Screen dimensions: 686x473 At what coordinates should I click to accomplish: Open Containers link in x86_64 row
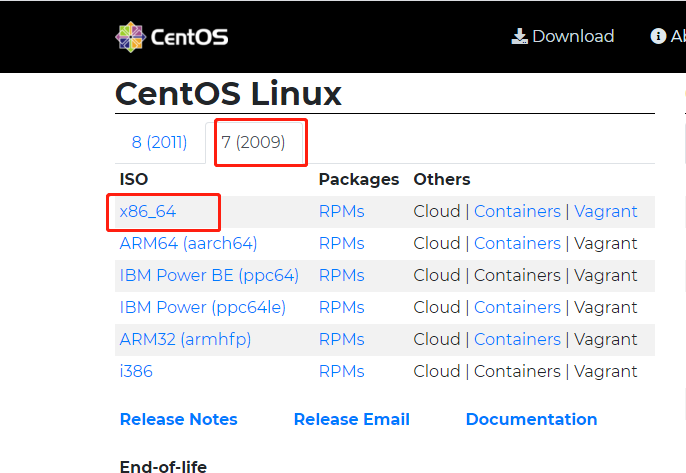coord(517,211)
